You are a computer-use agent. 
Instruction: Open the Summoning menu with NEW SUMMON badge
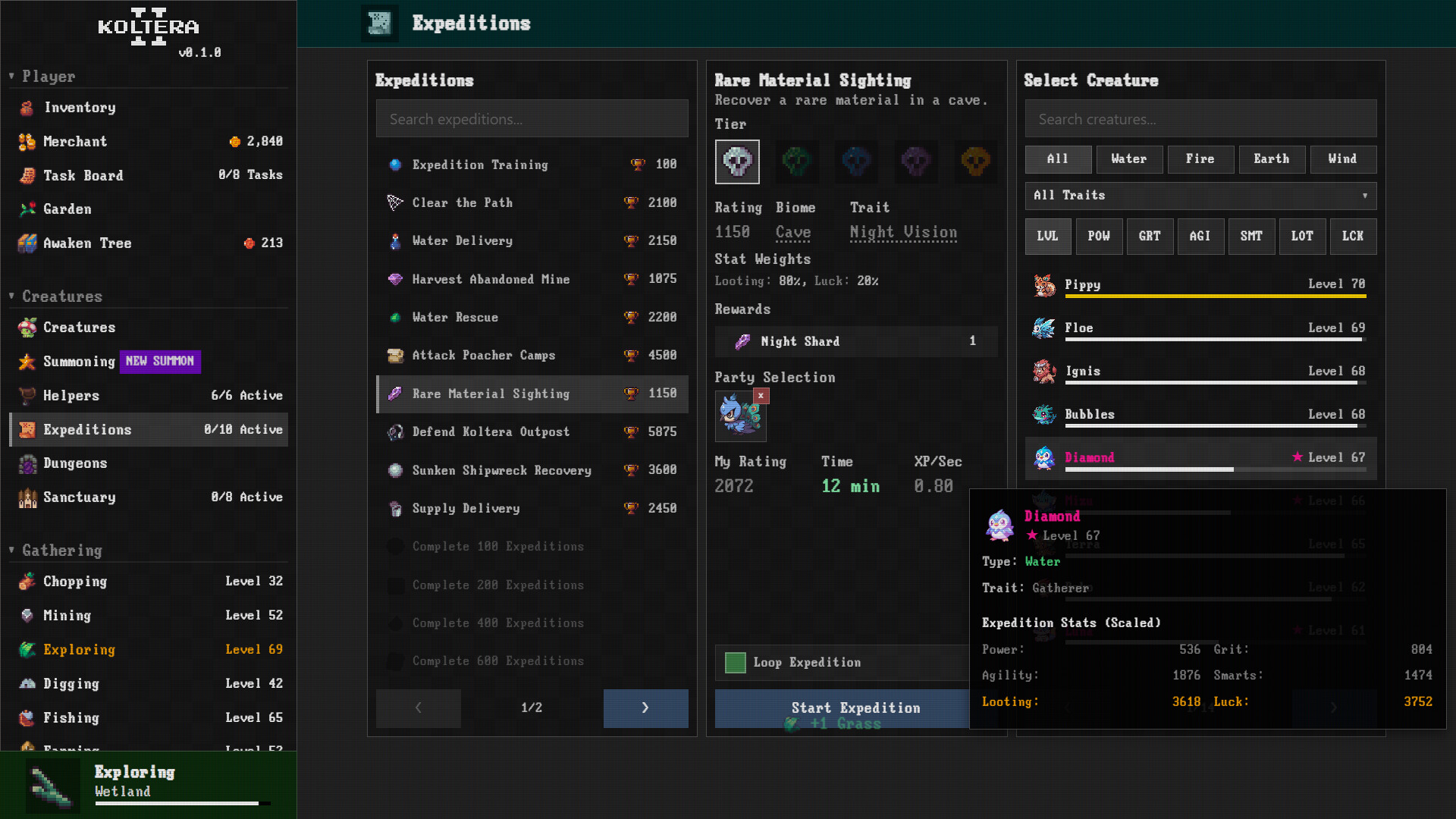(x=80, y=362)
